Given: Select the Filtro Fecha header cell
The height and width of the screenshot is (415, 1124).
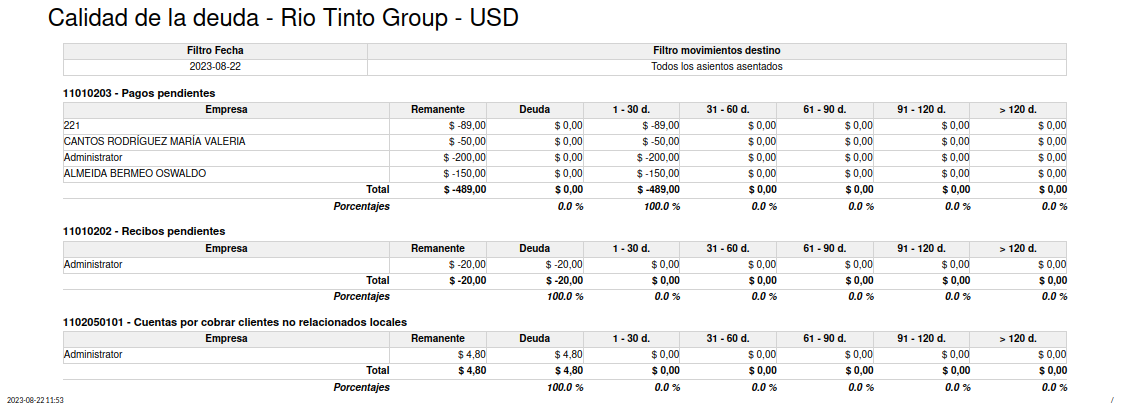Looking at the screenshot, I should pos(215,51).
